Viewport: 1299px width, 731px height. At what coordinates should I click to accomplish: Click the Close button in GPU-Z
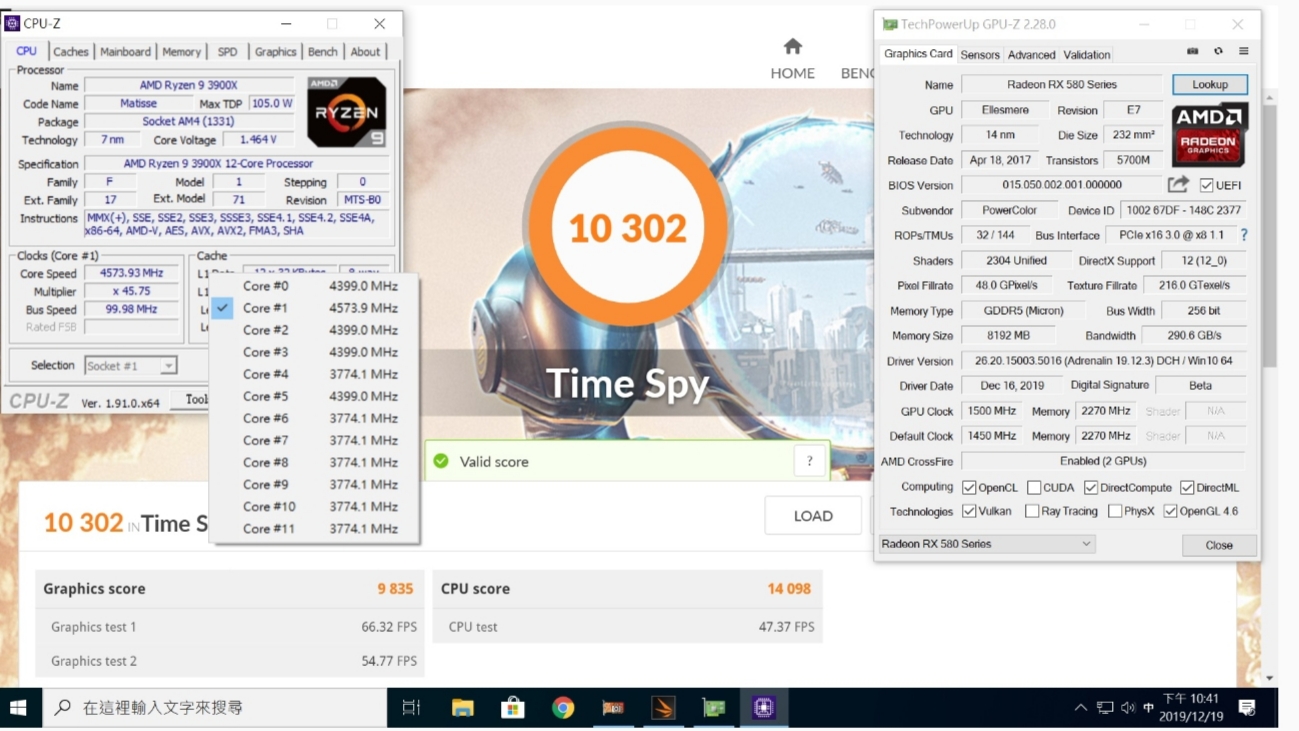[x=1219, y=545]
